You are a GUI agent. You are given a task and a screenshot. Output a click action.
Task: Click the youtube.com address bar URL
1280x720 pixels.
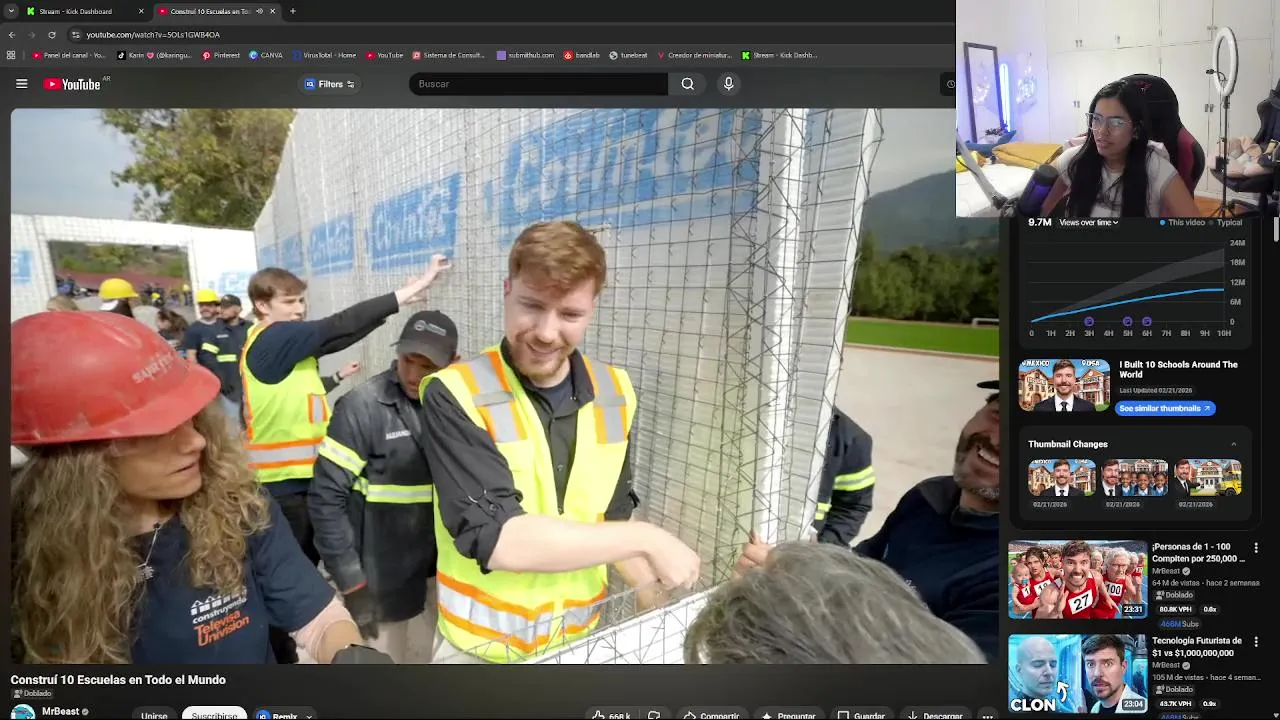tap(153, 34)
